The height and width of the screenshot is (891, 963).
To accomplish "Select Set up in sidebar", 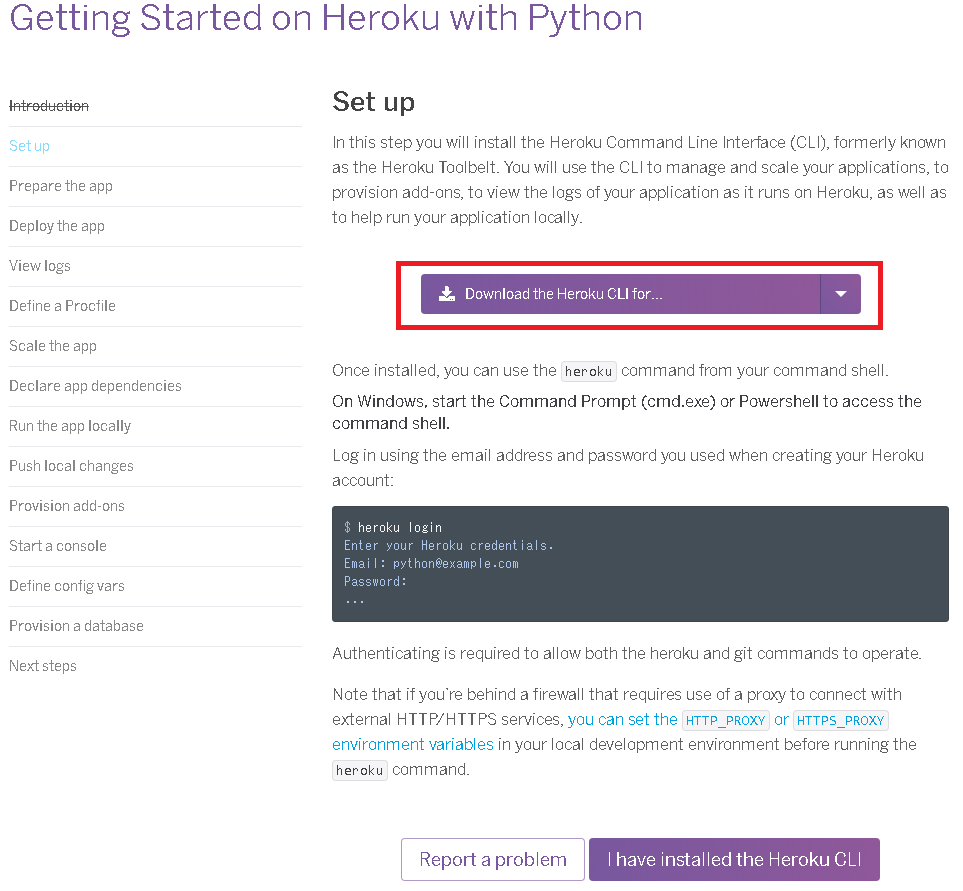I will [29, 146].
